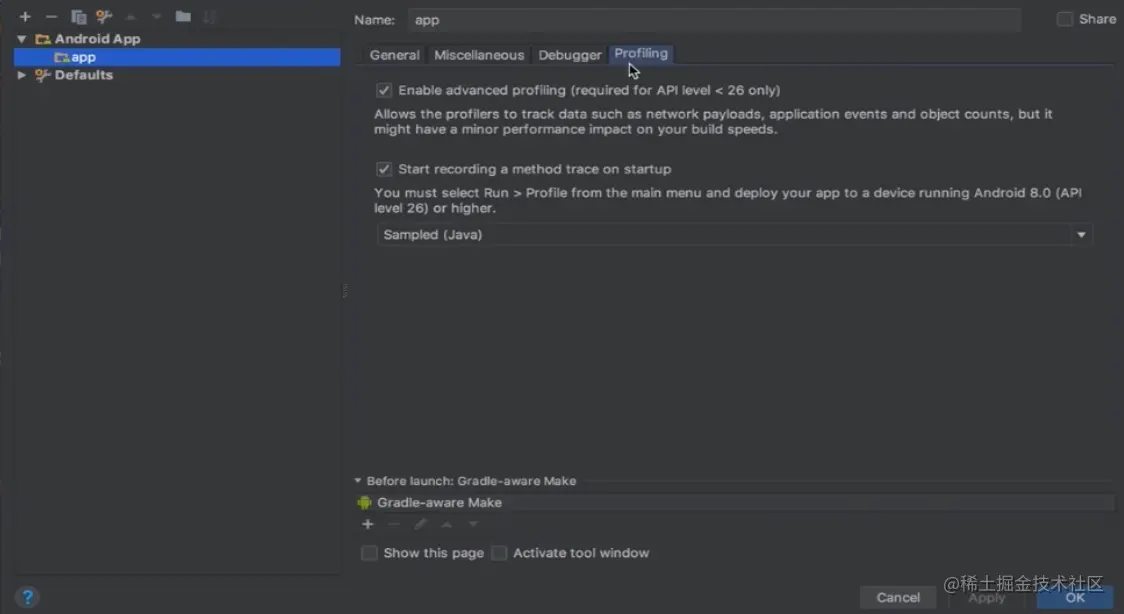Click the Cancel button
The image size is (1124, 614).
click(x=898, y=597)
